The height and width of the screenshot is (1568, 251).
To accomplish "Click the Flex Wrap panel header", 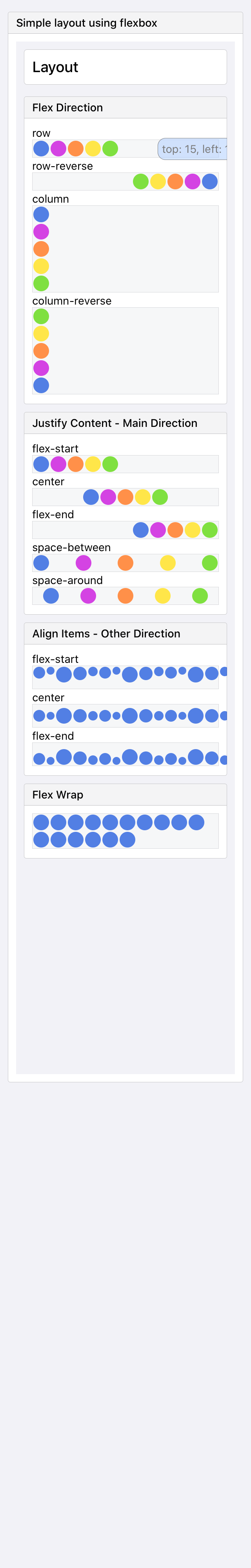I will pos(125,795).
